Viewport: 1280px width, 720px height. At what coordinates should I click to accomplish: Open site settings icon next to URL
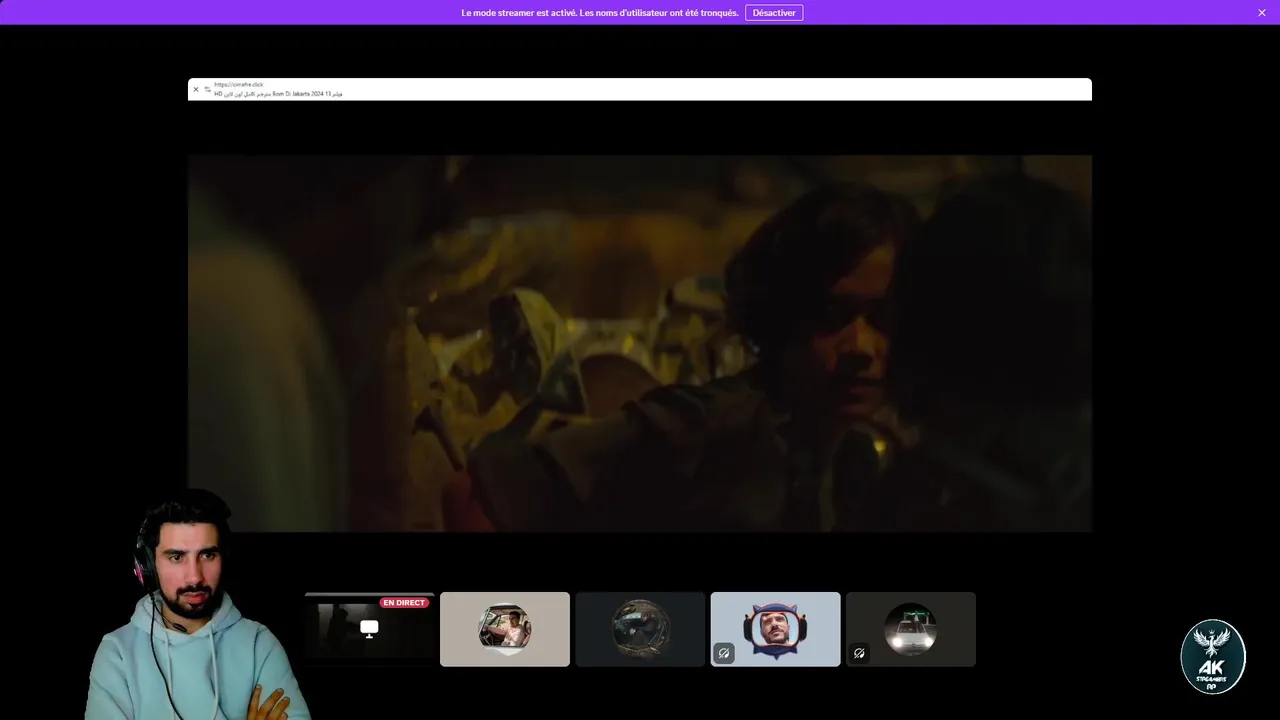(208, 89)
